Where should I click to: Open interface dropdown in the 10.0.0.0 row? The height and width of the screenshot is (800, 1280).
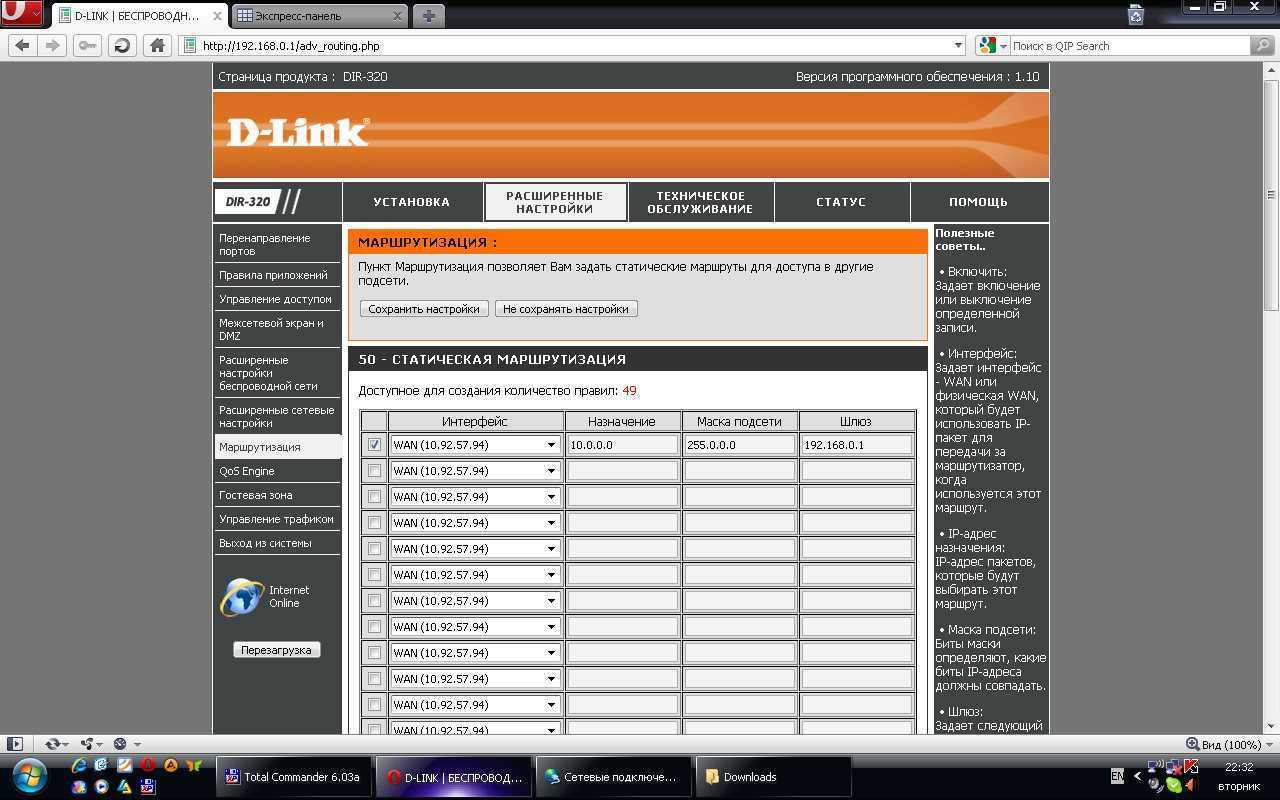tap(475, 445)
